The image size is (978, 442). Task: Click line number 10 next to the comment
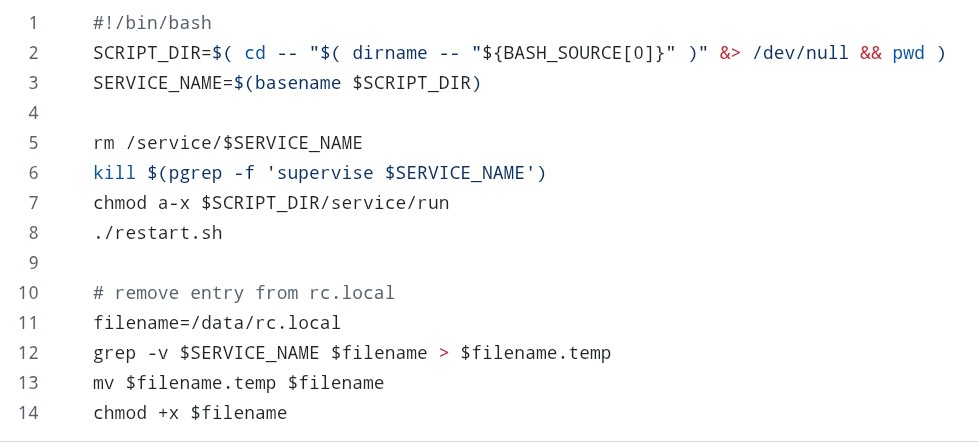[x=28, y=292]
